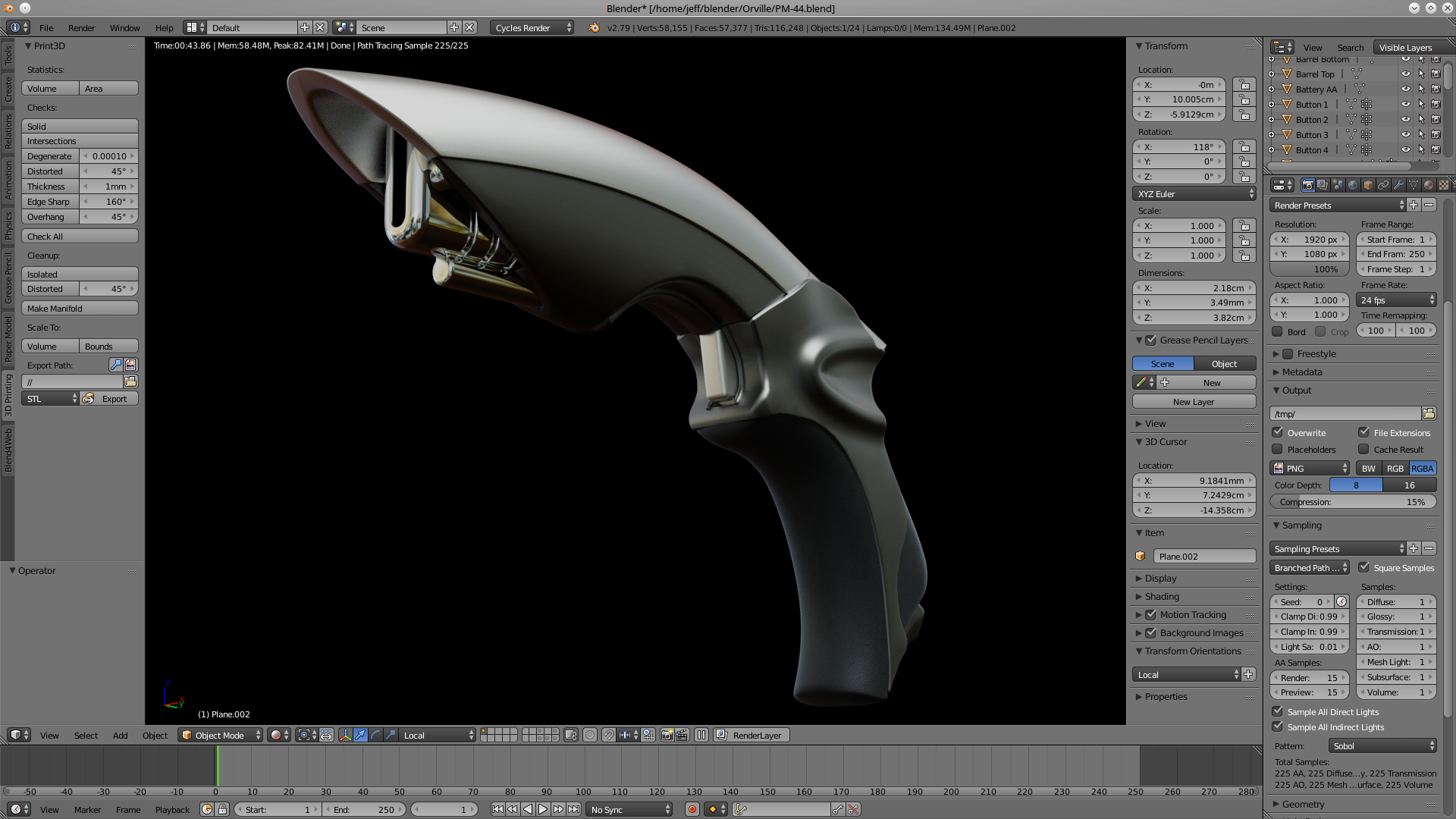Open the Render Layers properties tab
The image size is (1456, 819).
(1323, 185)
